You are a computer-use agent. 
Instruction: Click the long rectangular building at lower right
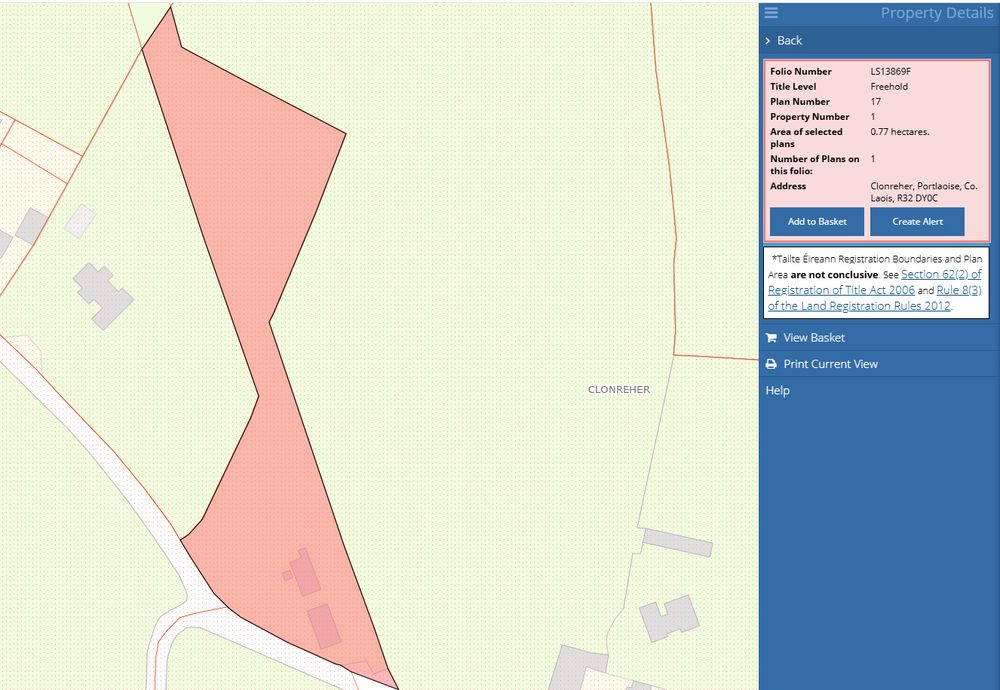tap(677, 542)
